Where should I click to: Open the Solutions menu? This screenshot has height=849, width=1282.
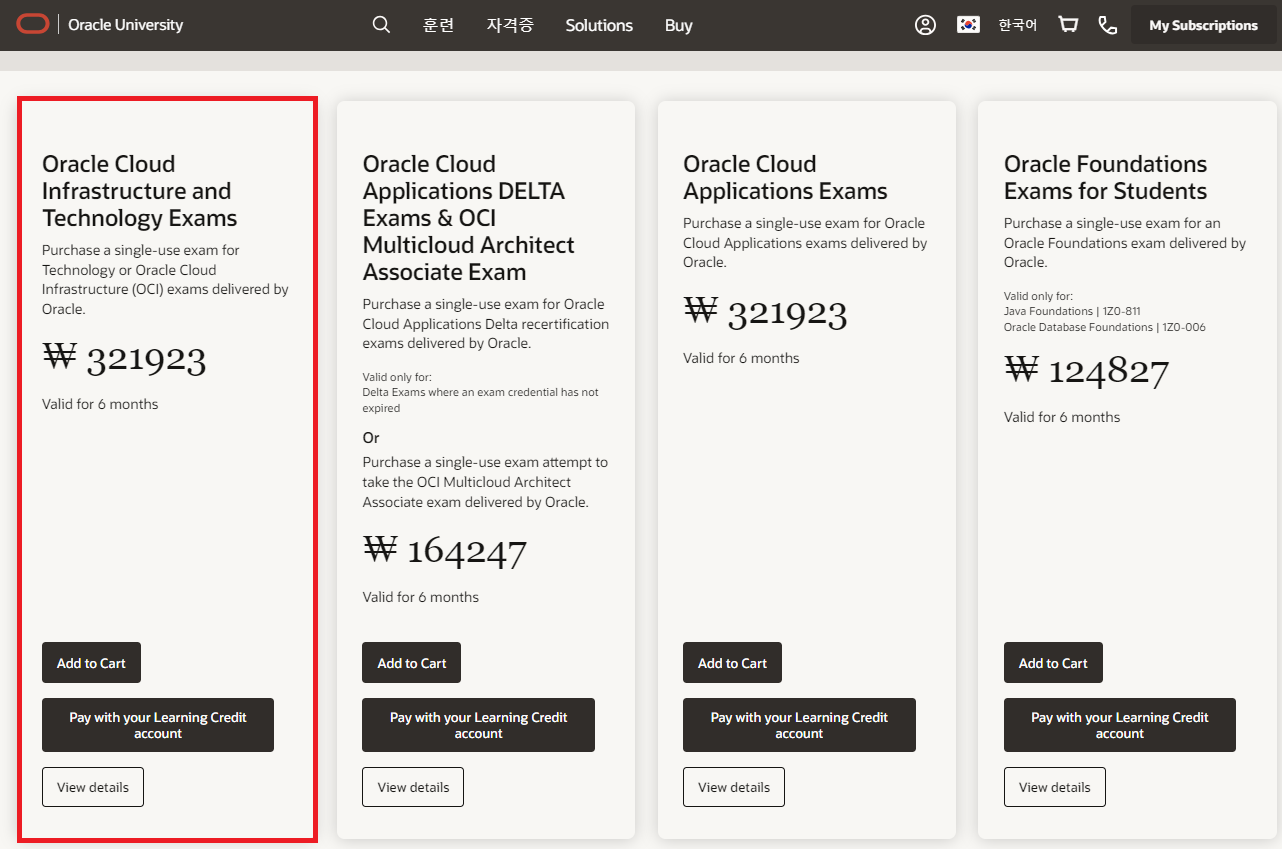pyautogui.click(x=599, y=25)
